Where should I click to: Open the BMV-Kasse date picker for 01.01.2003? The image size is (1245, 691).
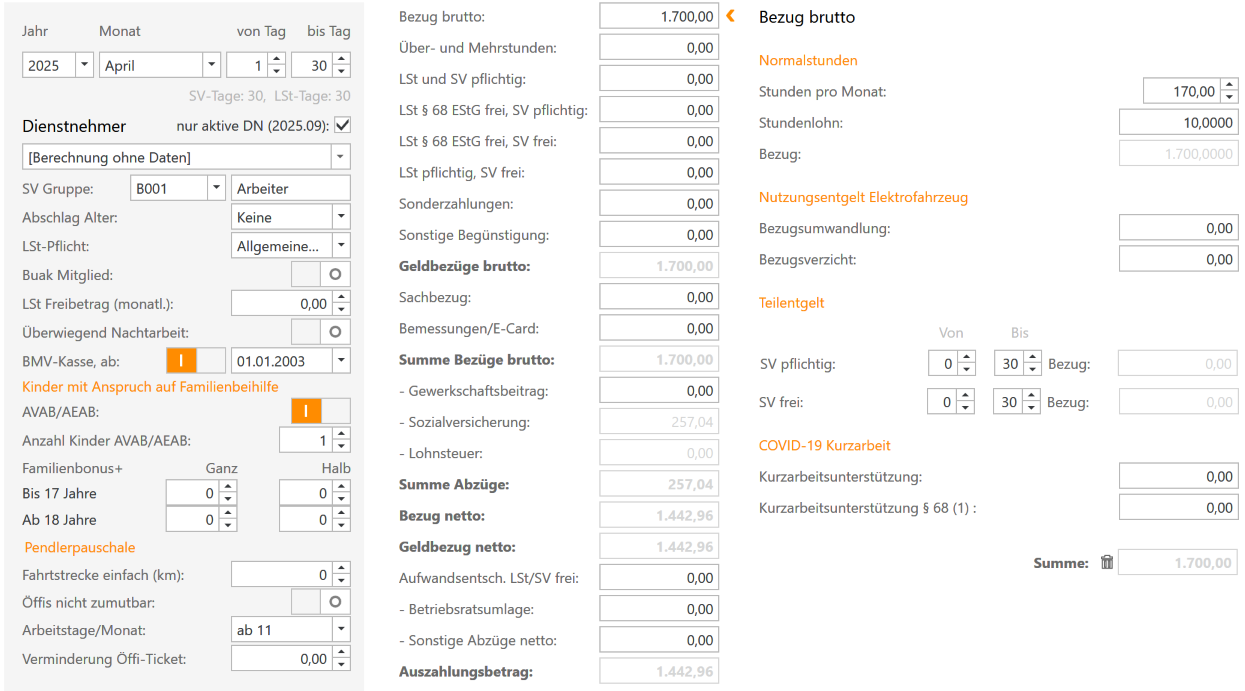pyautogui.click(x=340, y=360)
